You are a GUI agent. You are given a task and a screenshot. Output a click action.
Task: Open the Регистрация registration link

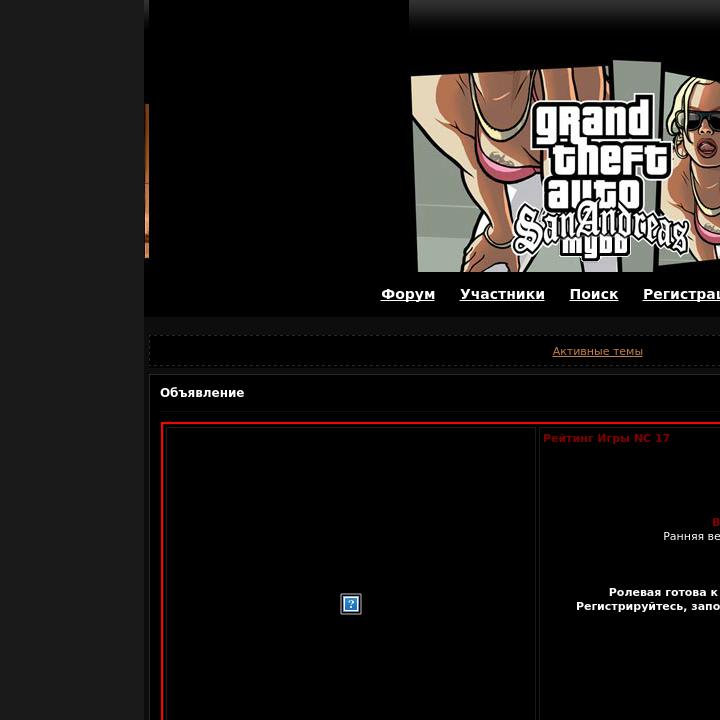coord(681,294)
